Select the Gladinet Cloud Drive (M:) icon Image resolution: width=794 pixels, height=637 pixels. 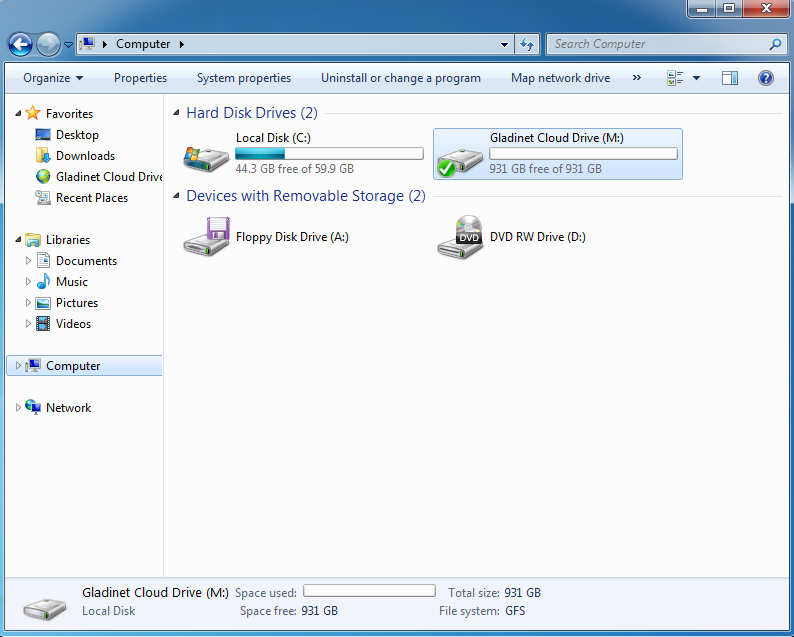point(460,161)
